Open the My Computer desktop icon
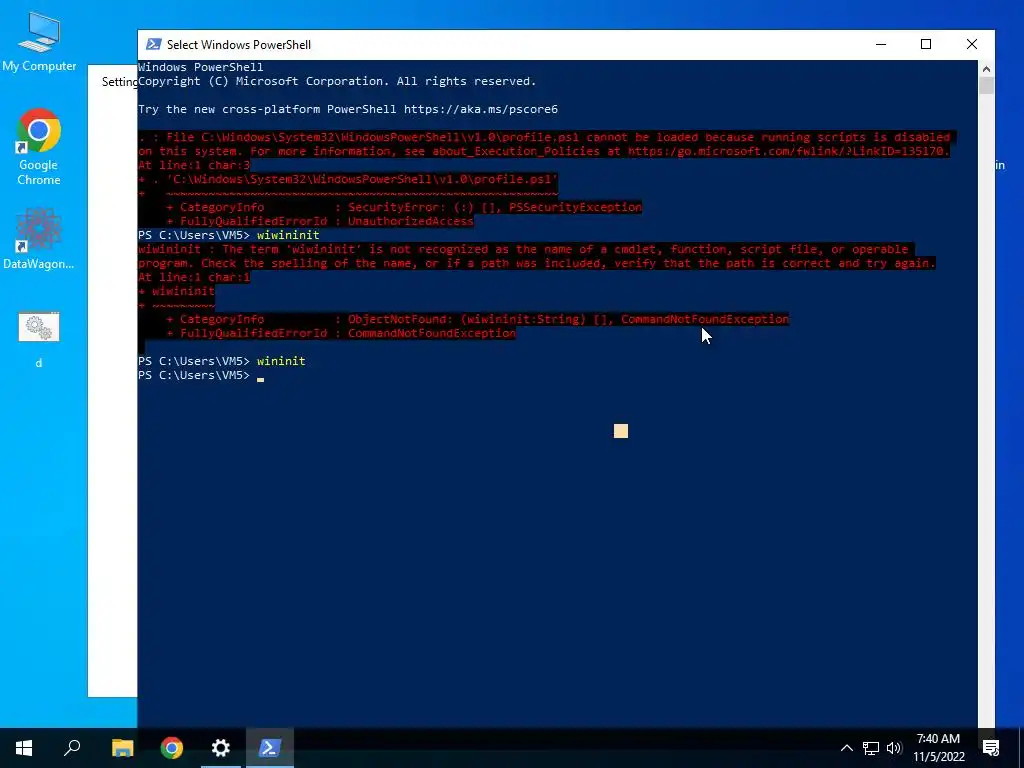 (x=39, y=42)
